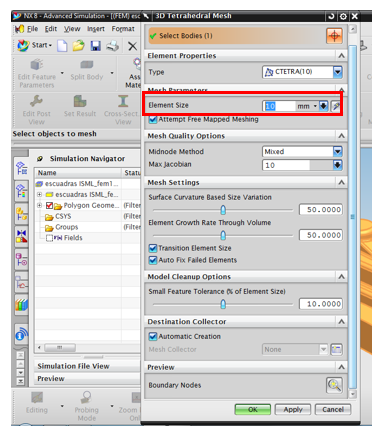
Task: Toggle Attempt Free Mapped Meshing checkbox
Action: [153, 119]
